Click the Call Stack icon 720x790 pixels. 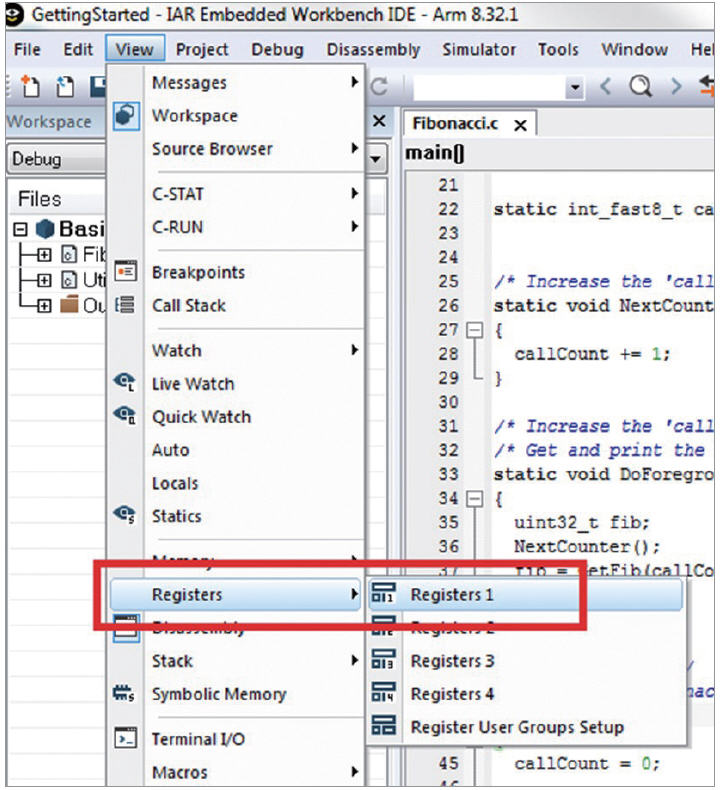(126, 306)
